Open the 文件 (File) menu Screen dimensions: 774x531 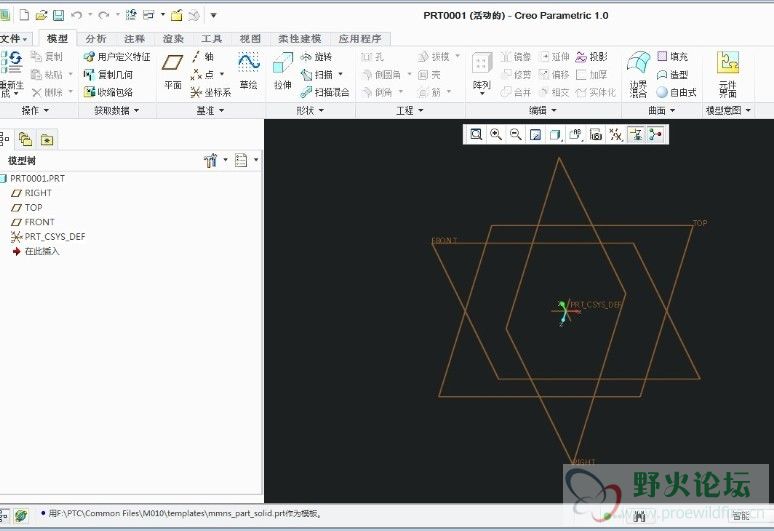pos(14,38)
